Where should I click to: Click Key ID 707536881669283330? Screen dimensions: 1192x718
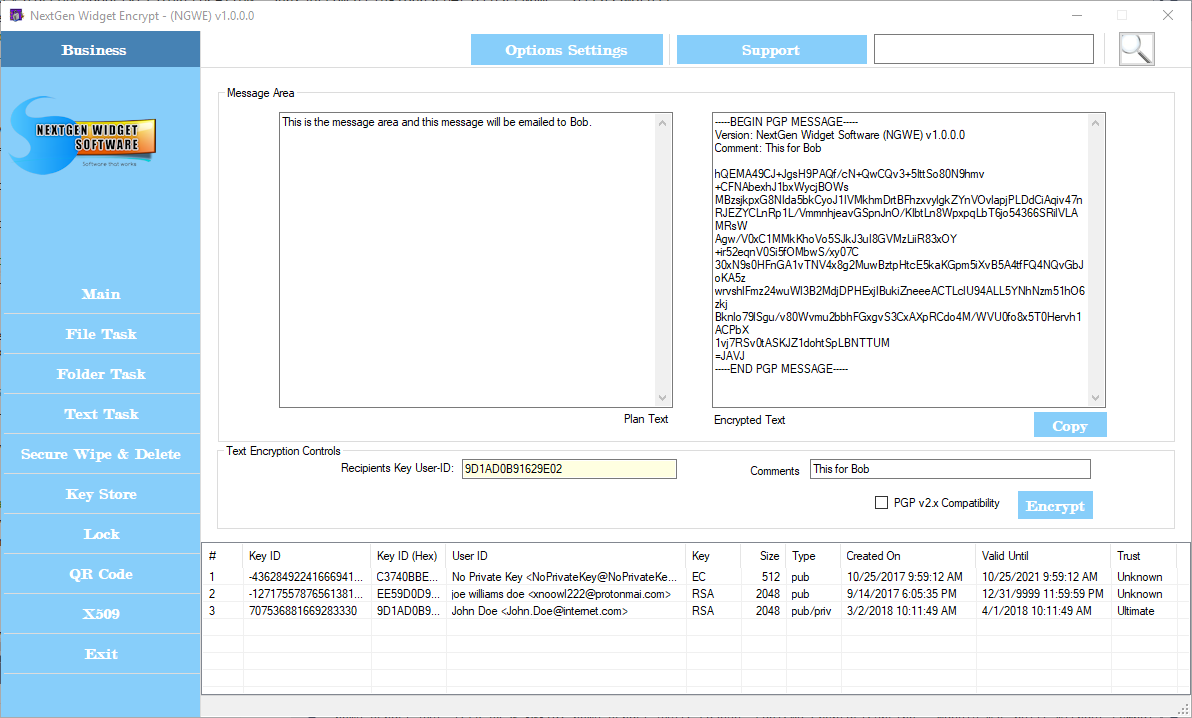coord(303,611)
